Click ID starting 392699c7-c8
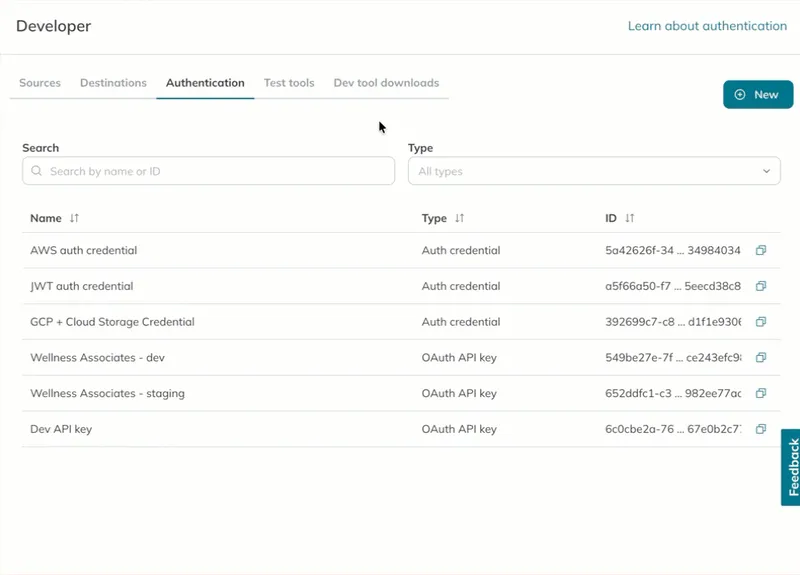This screenshot has height=575, width=800. [x=672, y=321]
